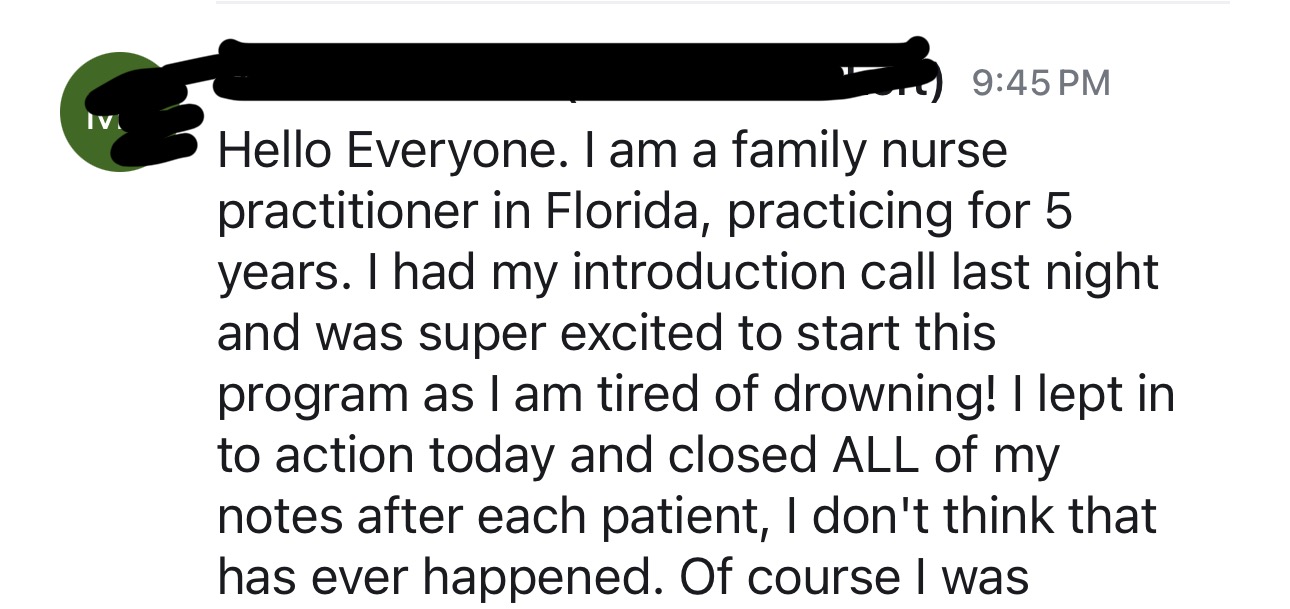
Task: Click the phrase 'family nurse' in message
Action: (870, 152)
